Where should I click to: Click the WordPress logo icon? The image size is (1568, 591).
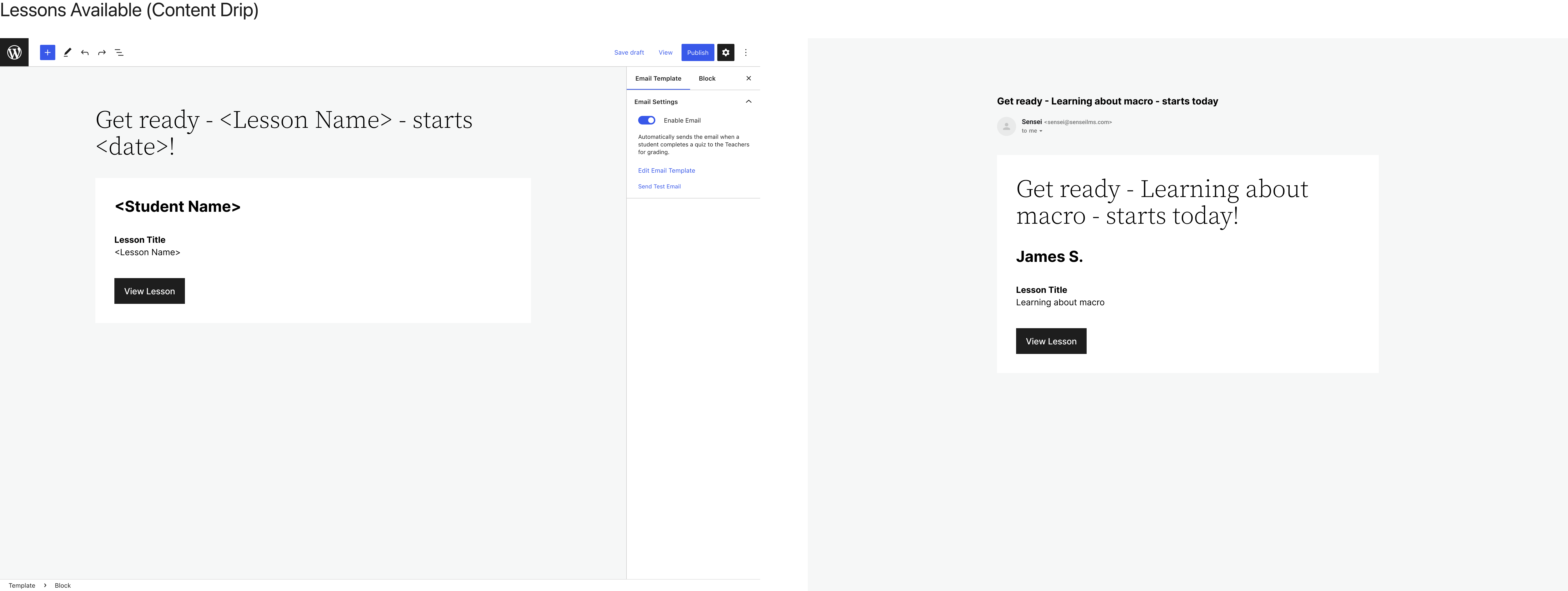14,52
